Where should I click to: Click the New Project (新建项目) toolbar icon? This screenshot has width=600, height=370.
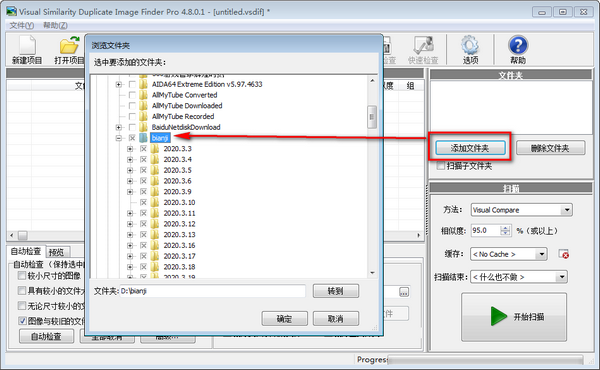click(x=27, y=46)
